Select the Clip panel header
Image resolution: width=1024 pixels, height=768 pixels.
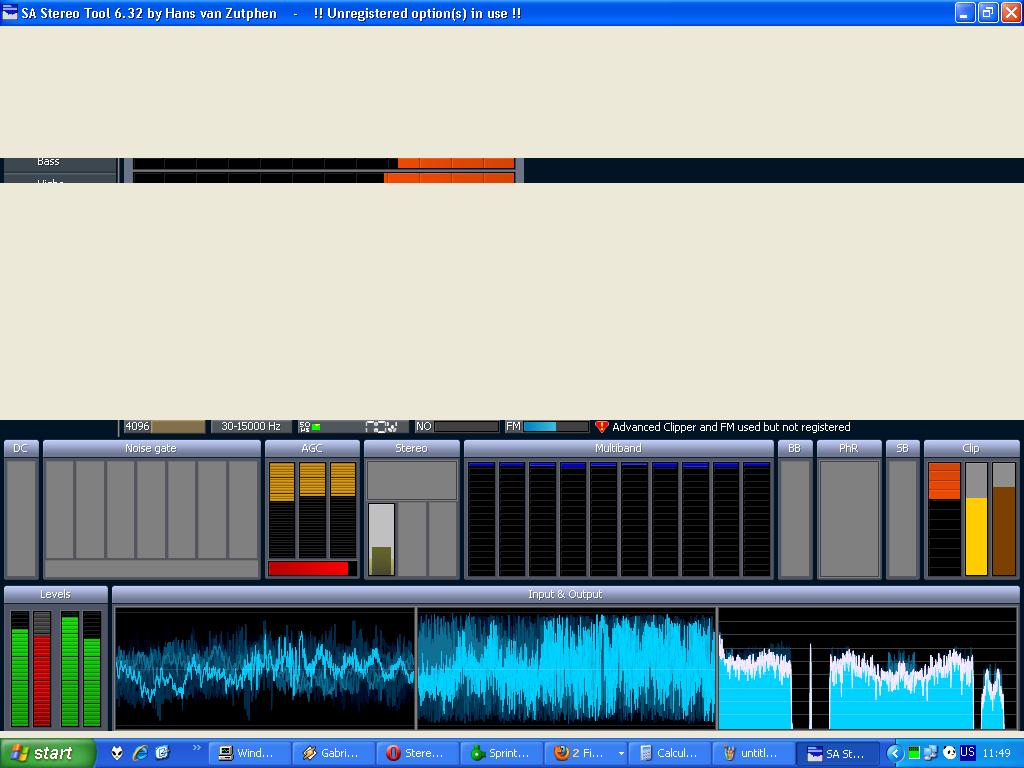[x=971, y=448]
